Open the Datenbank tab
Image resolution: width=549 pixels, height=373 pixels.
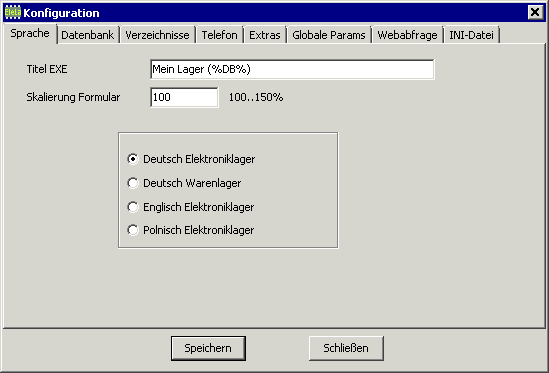click(88, 35)
